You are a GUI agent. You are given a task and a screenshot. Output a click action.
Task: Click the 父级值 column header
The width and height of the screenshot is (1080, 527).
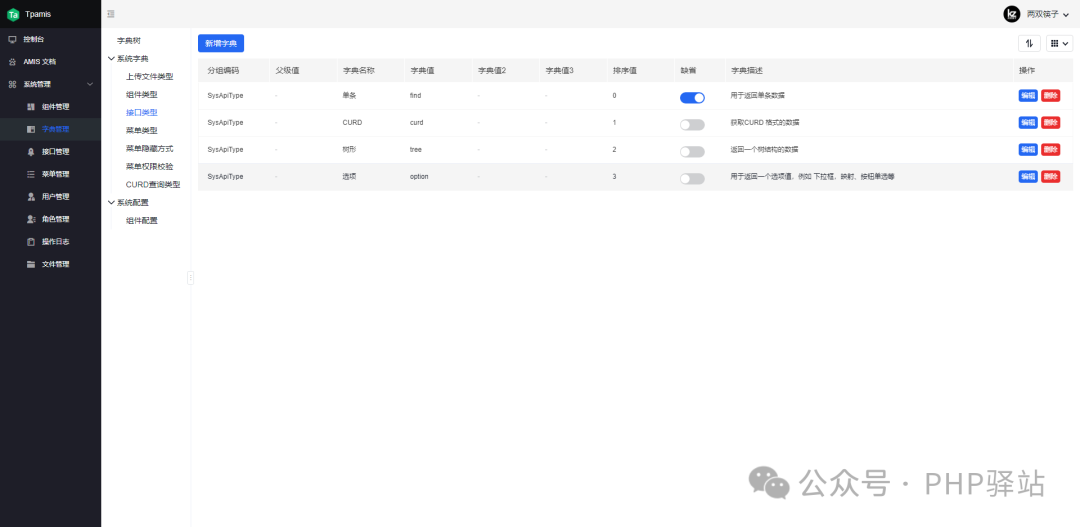coord(287,71)
